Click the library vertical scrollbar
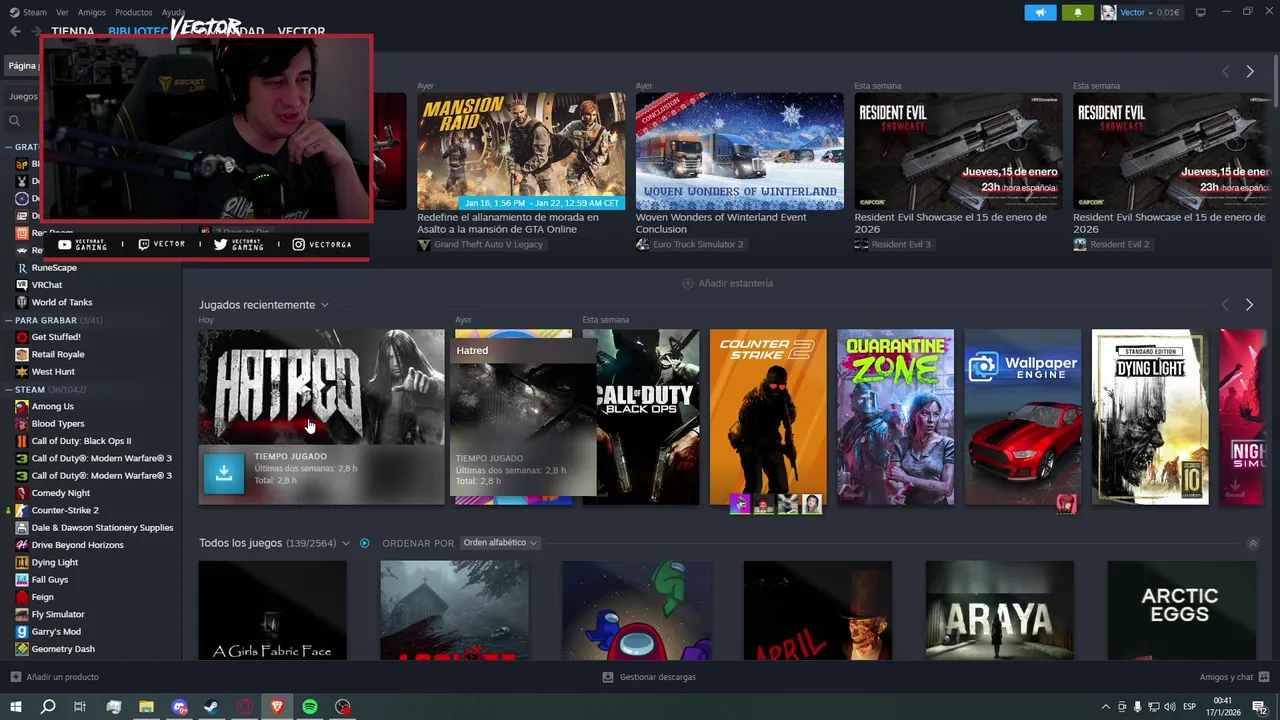The height and width of the screenshot is (720, 1280). (x=1275, y=80)
